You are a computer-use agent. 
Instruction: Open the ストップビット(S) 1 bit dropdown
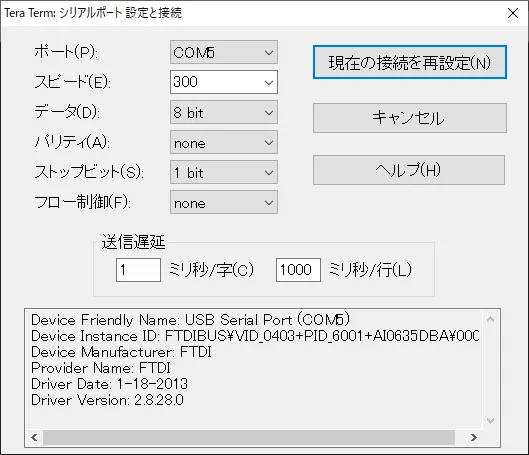[x=224, y=172]
